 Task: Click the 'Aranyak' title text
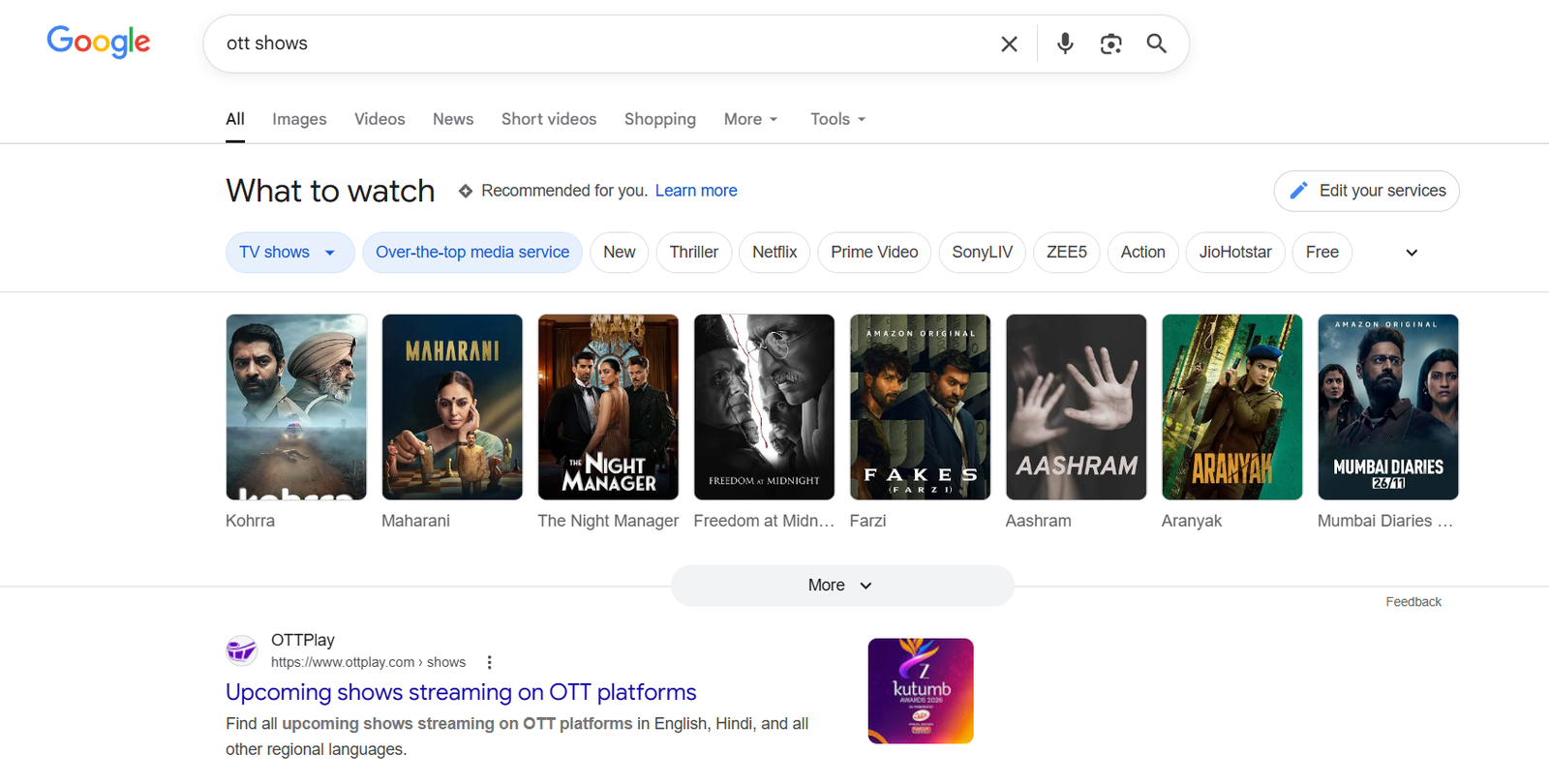1192,521
